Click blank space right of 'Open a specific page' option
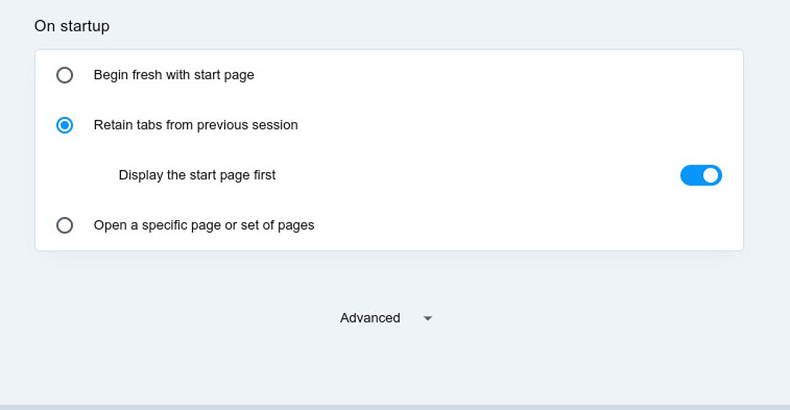The width and height of the screenshot is (790, 410). 530,225
